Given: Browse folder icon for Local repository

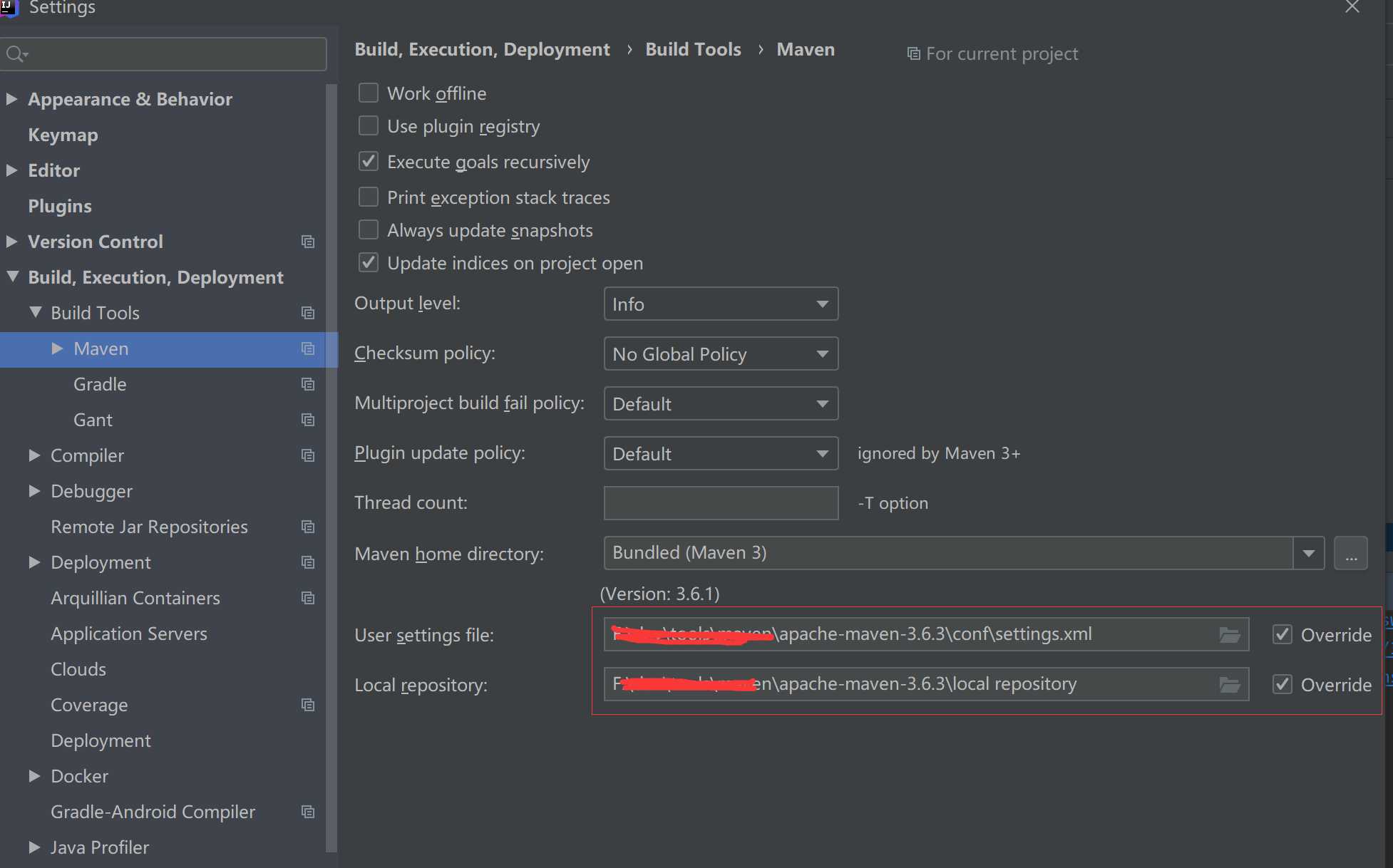Looking at the screenshot, I should click(x=1230, y=685).
